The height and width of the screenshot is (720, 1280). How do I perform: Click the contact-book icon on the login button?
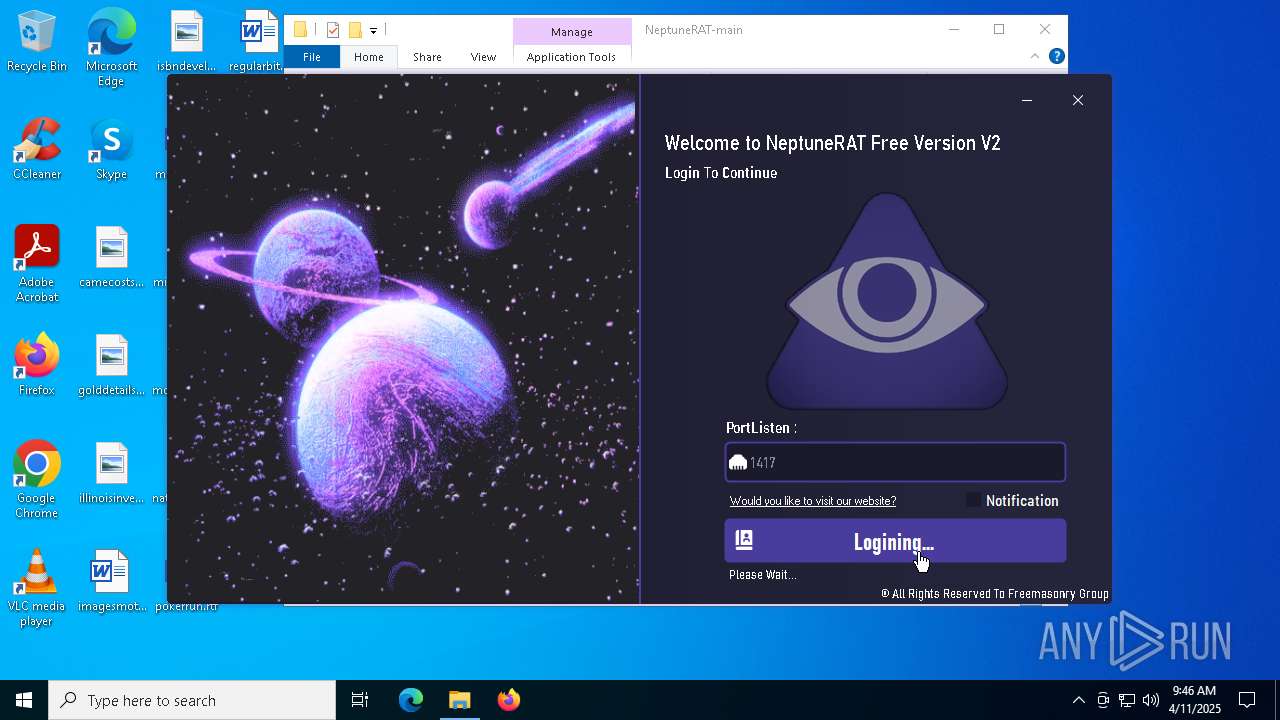pyautogui.click(x=744, y=540)
